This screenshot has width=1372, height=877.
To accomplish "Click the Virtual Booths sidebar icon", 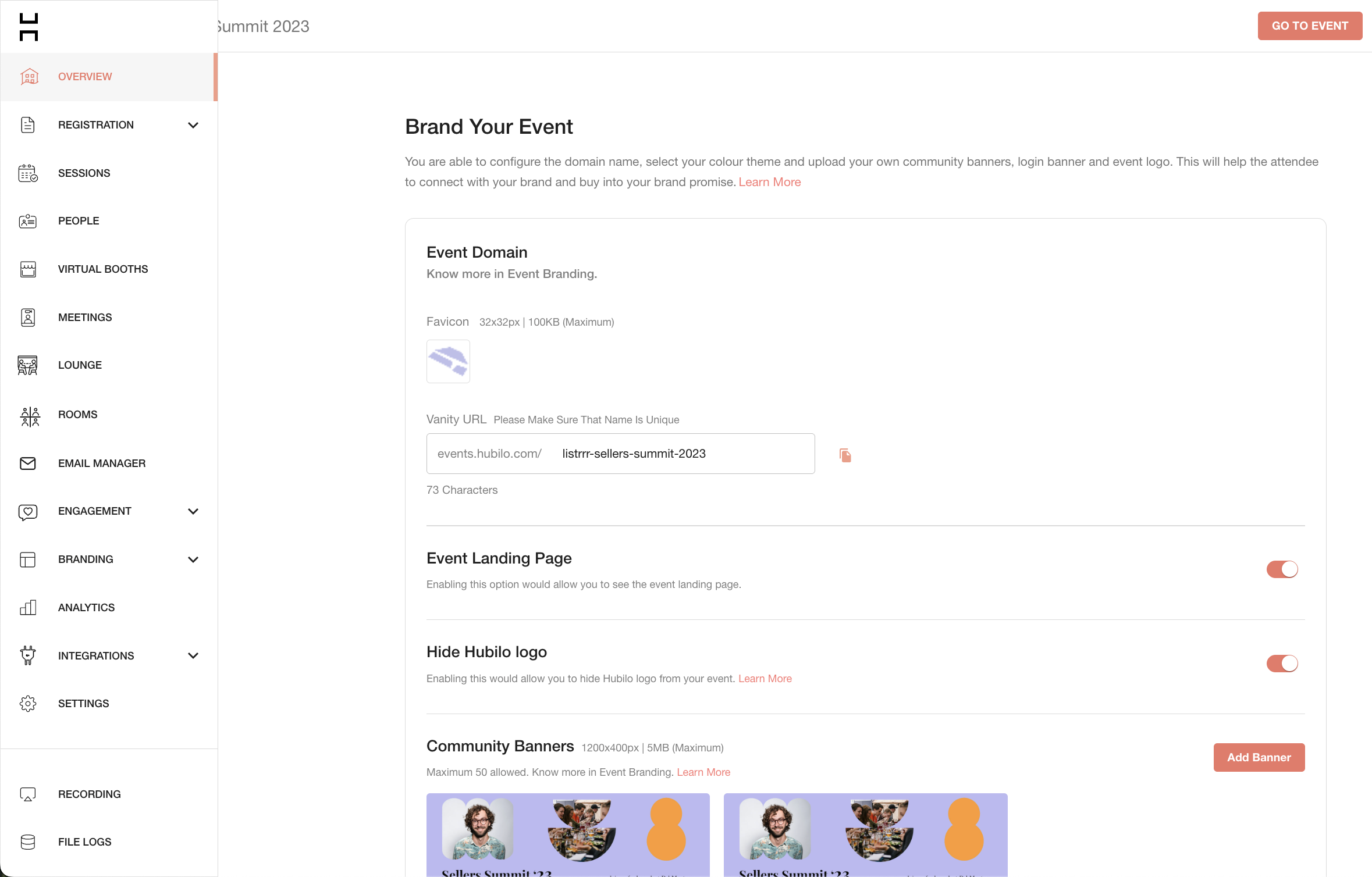I will point(28,269).
